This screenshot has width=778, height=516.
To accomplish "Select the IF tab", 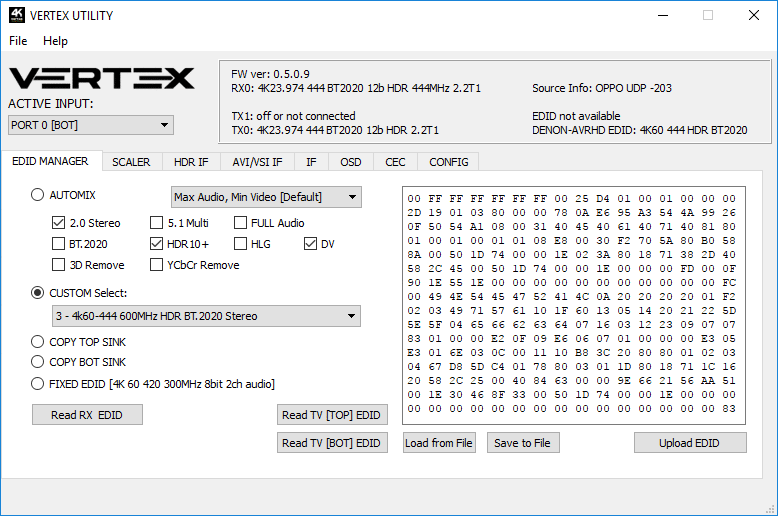I will (x=311, y=162).
